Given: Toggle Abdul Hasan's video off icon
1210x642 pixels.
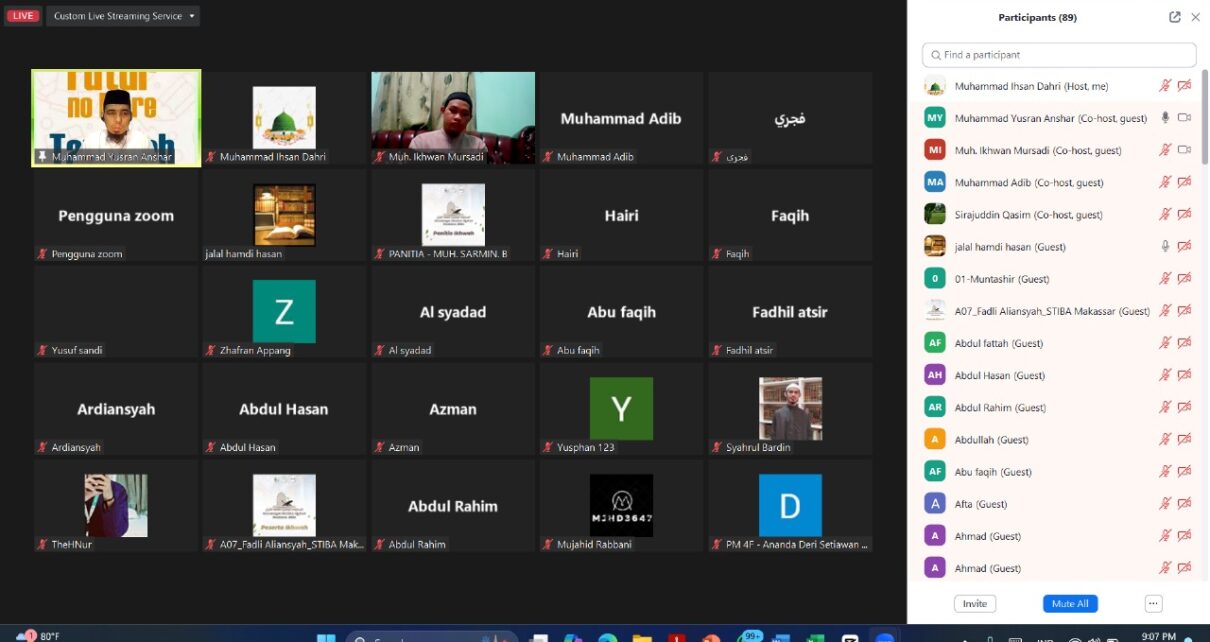Looking at the screenshot, I should [x=1184, y=376].
